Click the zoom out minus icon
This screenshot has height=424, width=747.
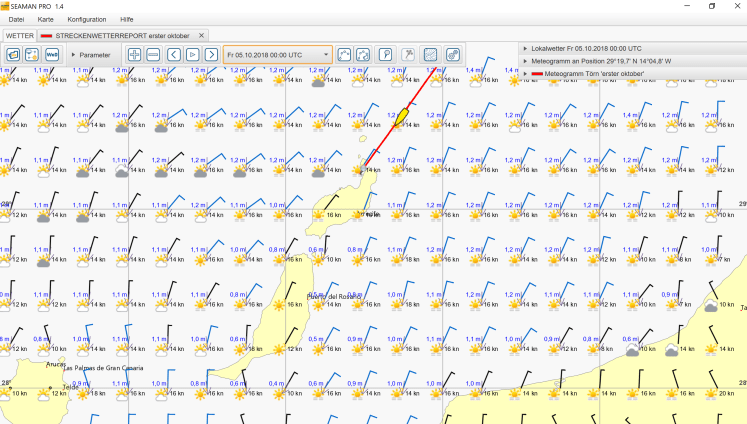153,54
